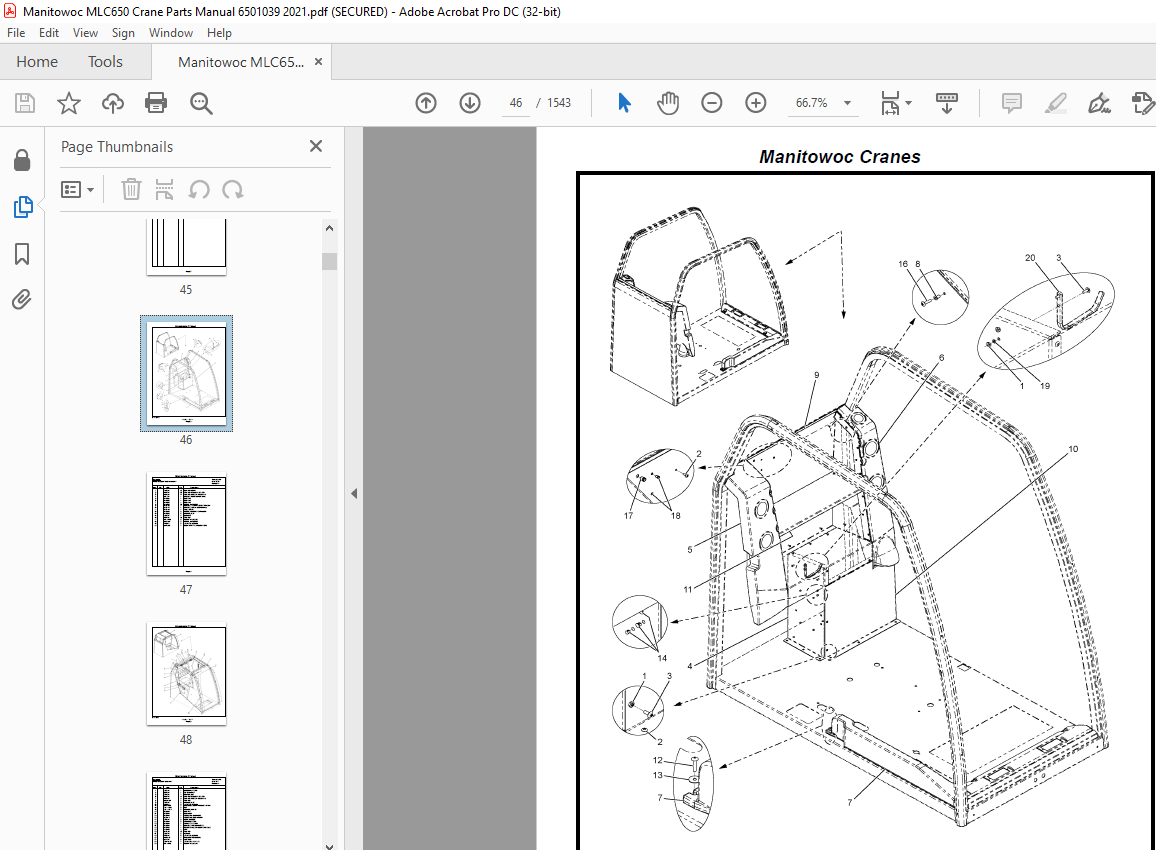Viewport: 1156px width, 850px height.
Task: Rotate page clockwise
Action: click(232, 189)
